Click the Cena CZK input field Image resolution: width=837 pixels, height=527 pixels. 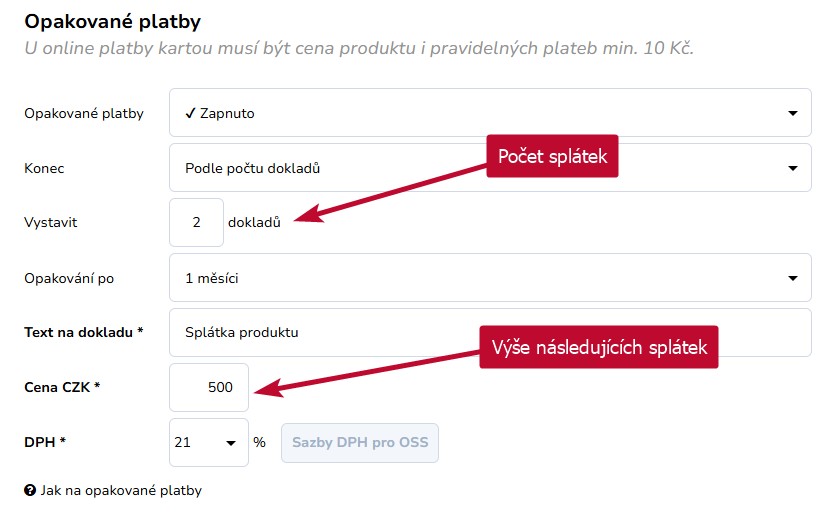tap(209, 387)
